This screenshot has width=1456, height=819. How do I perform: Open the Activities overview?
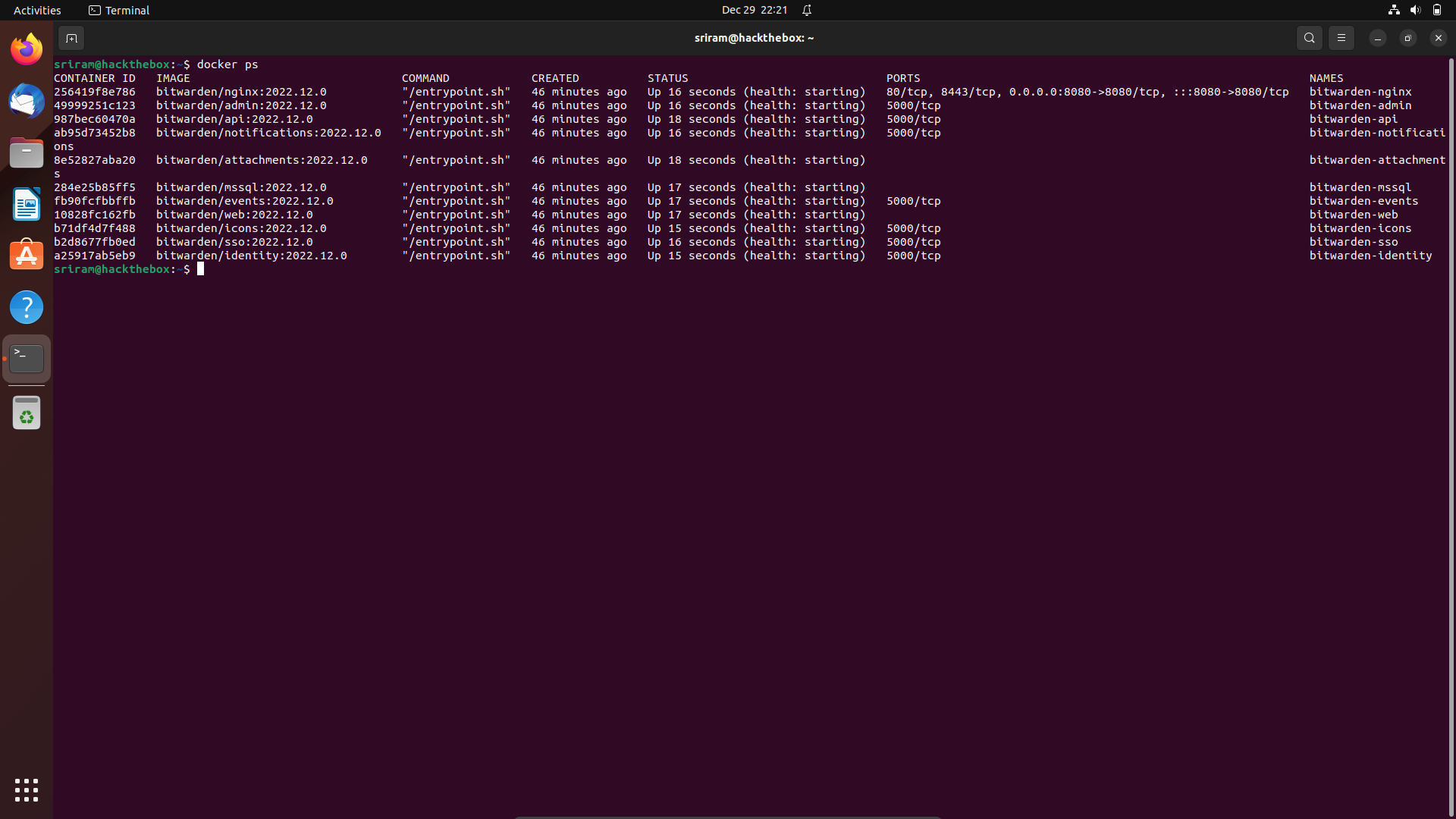37,10
